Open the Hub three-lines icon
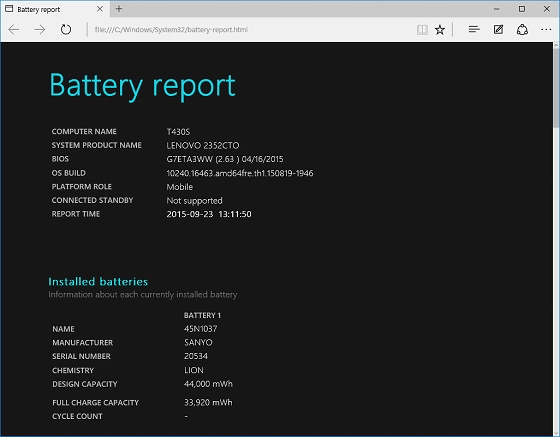Image resolution: width=560 pixels, height=437 pixels. pos(474,30)
